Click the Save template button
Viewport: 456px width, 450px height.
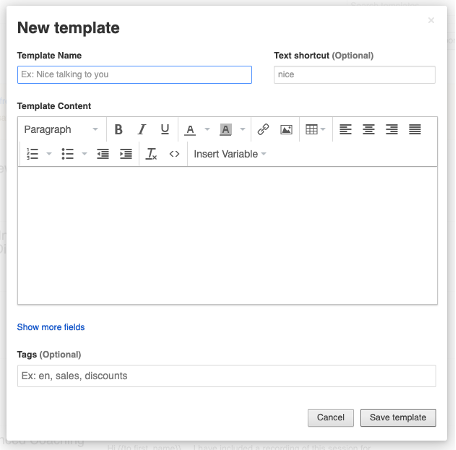(x=398, y=418)
